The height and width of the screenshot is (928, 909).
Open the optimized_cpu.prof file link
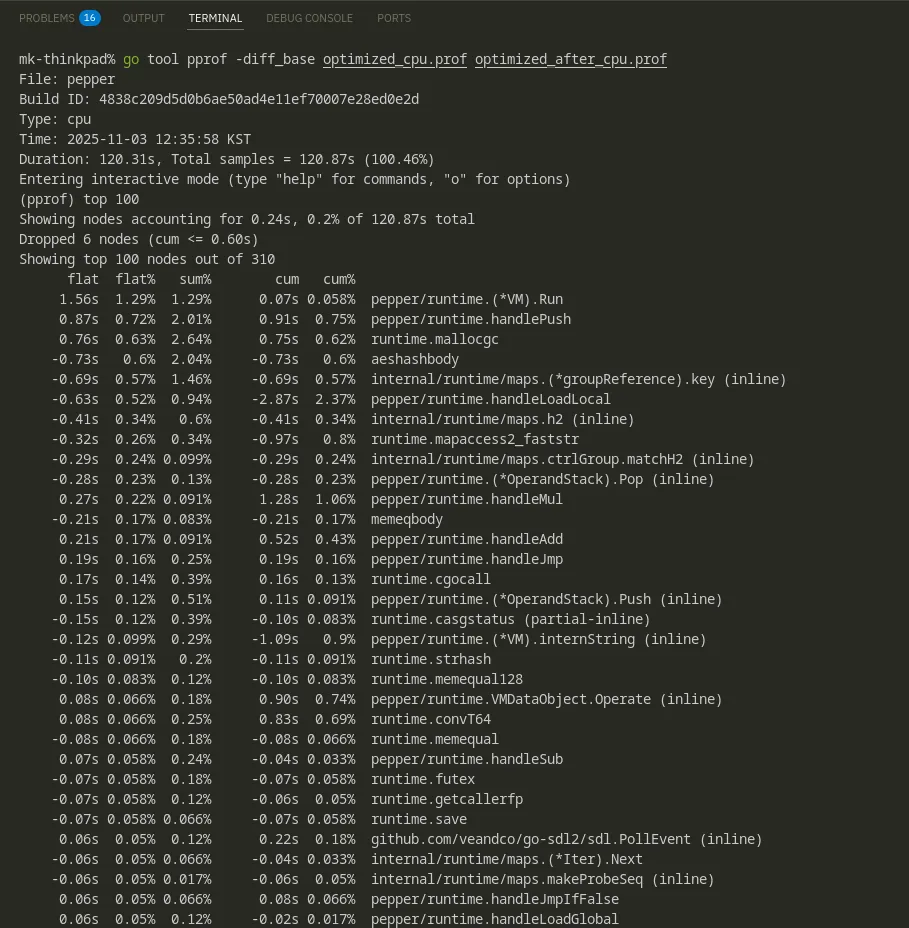pos(395,59)
